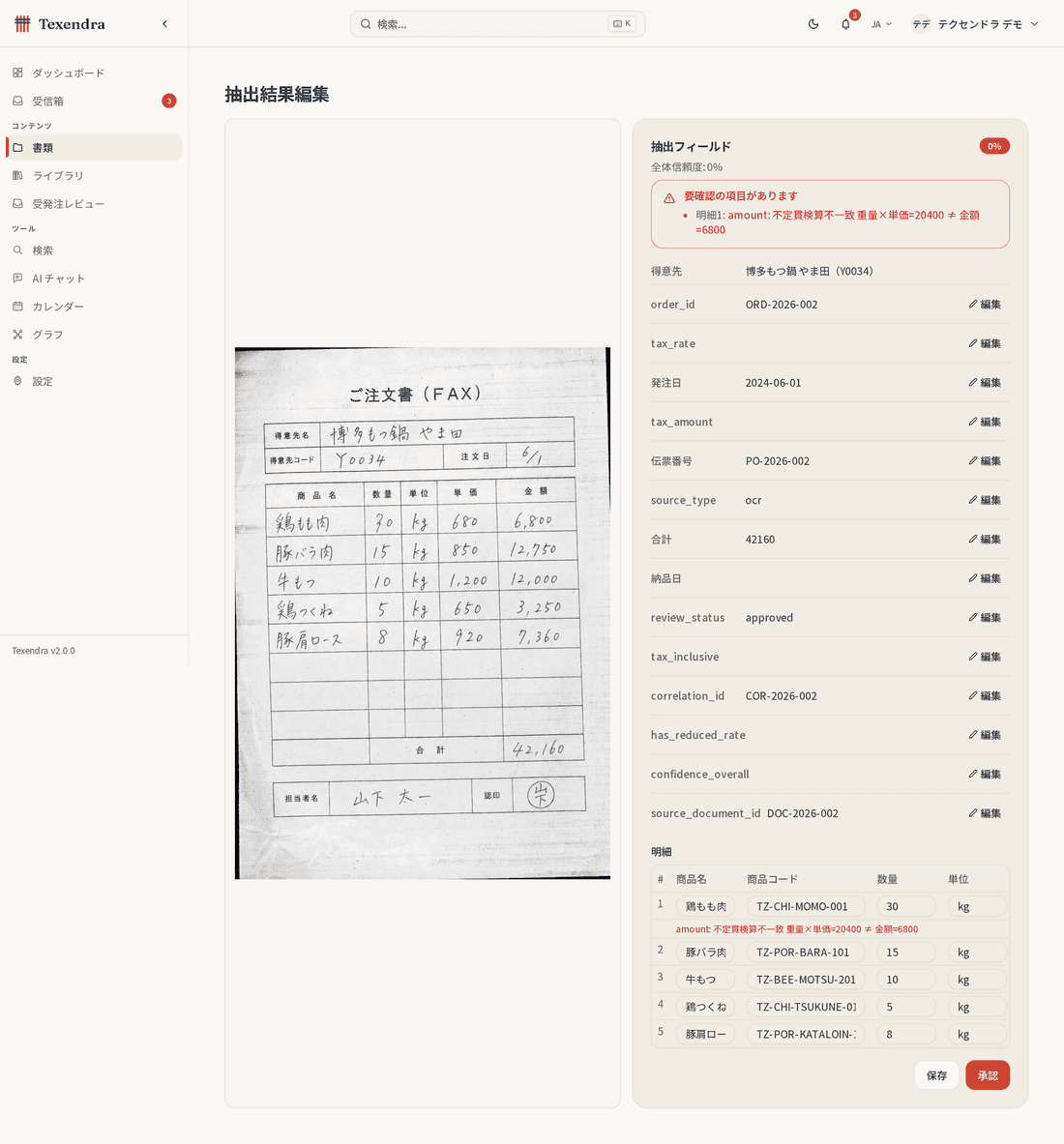1064x1144 pixels.
Task: Click the 設定 gear icon
Action: pyautogui.click(x=17, y=381)
